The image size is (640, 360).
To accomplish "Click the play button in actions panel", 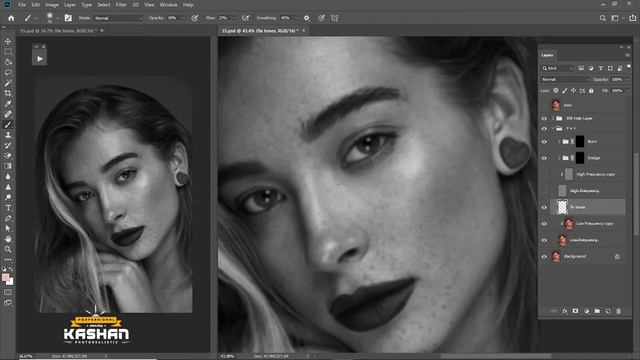I will pyautogui.click(x=40, y=59).
